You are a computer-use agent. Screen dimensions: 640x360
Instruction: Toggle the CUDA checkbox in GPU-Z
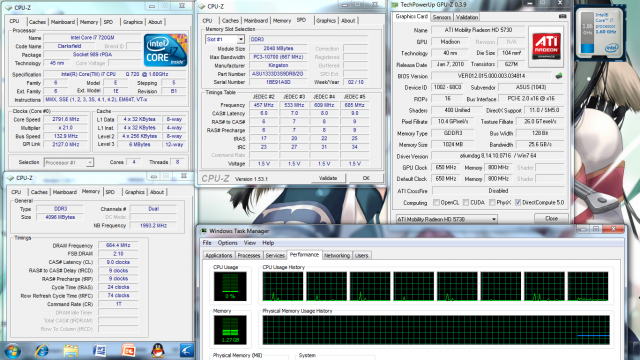[466, 202]
